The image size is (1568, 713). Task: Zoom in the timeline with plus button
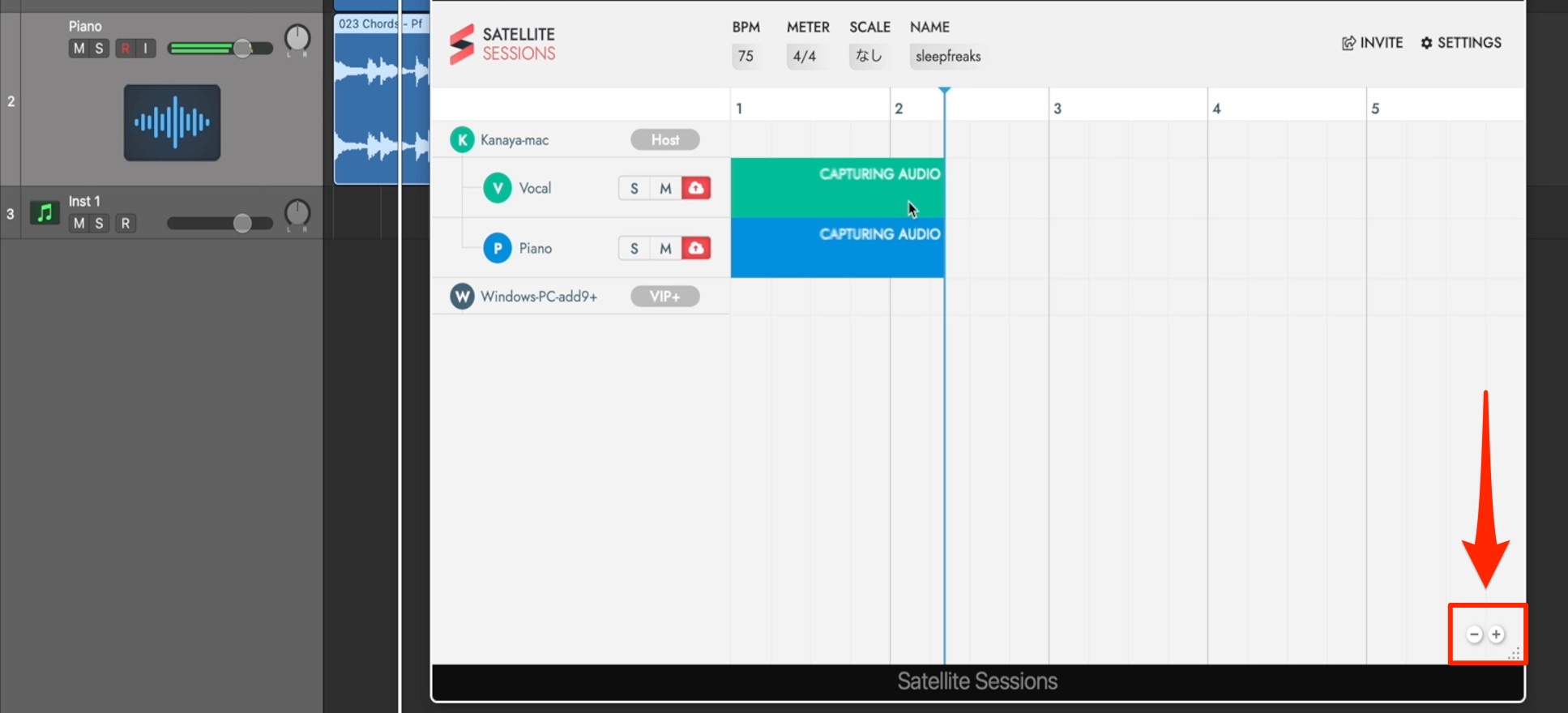click(x=1497, y=634)
